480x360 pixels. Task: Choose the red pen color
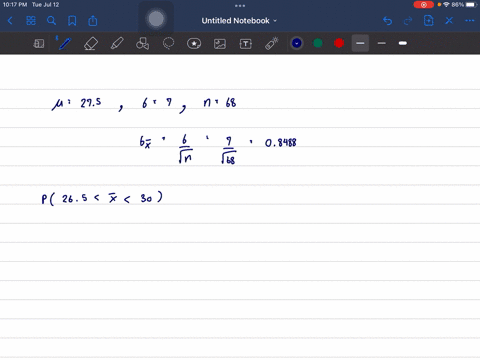pyautogui.click(x=339, y=43)
